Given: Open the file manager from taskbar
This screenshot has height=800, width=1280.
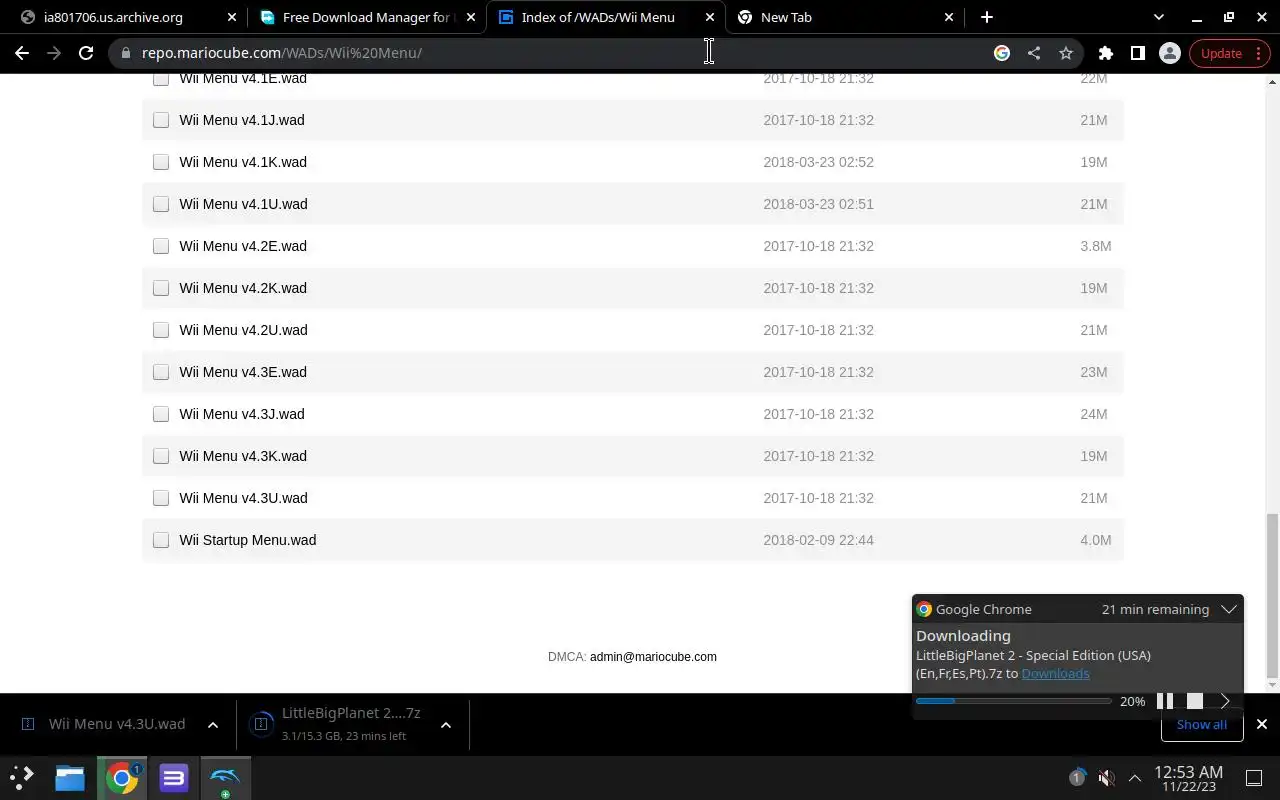Looking at the screenshot, I should click(x=70, y=777).
